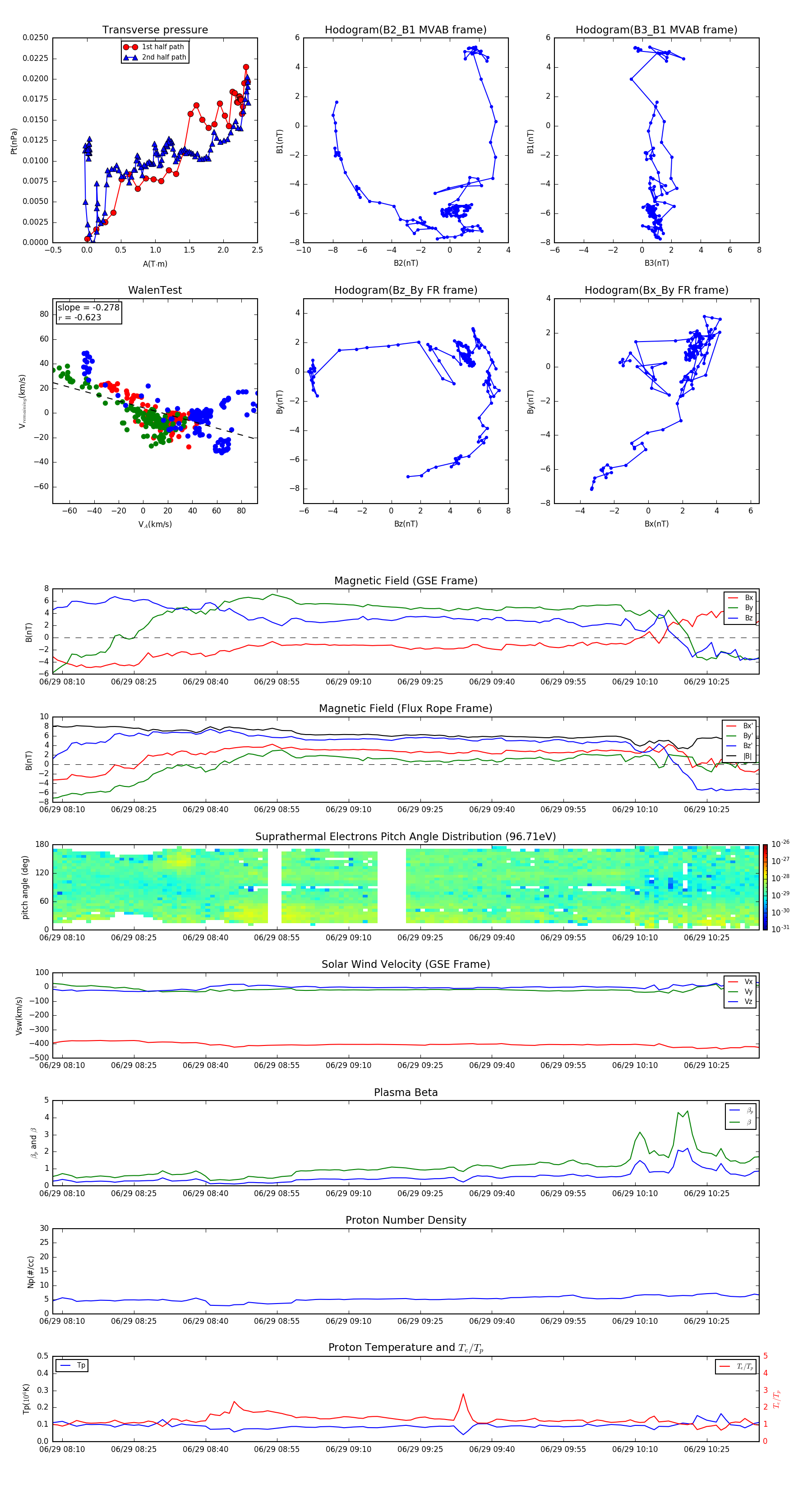Click the "Hodogram(B3_B1 MVAB frame)" title
The image size is (812, 1489).
point(656,30)
